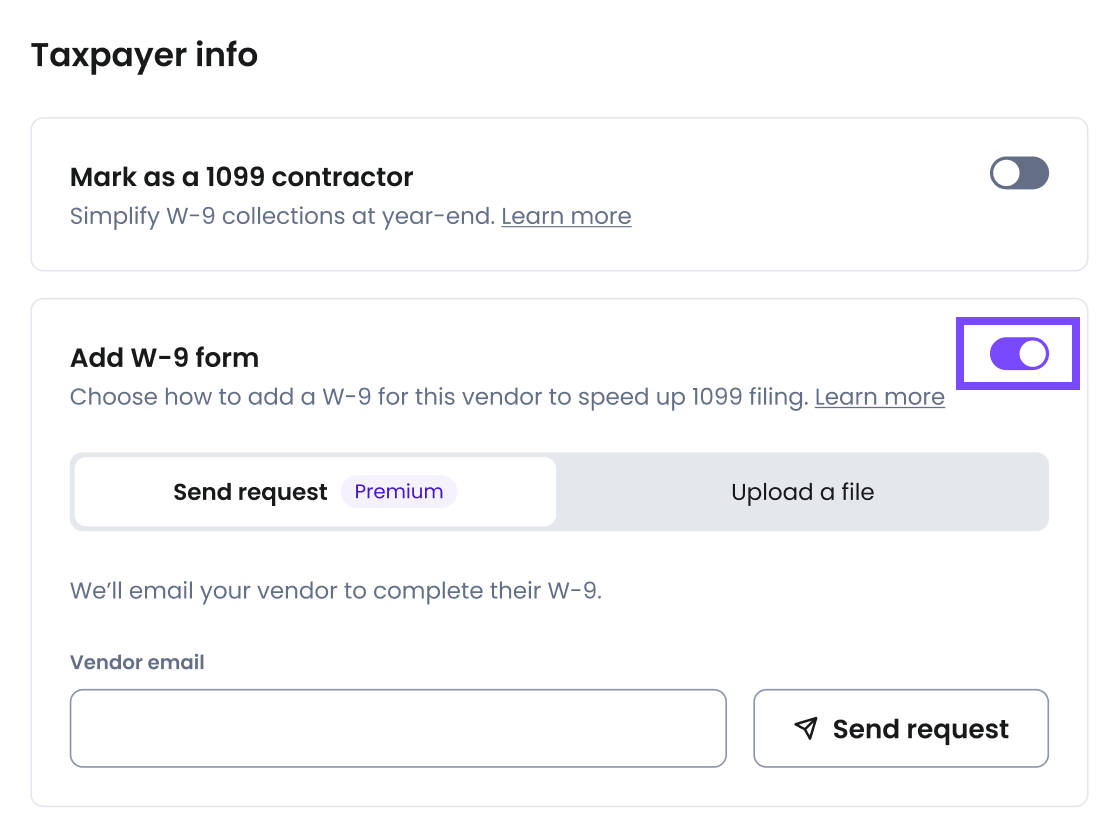Image resolution: width=1115 pixels, height=827 pixels.
Task: Click the text about emailing your vendor
Action: pos(335,590)
